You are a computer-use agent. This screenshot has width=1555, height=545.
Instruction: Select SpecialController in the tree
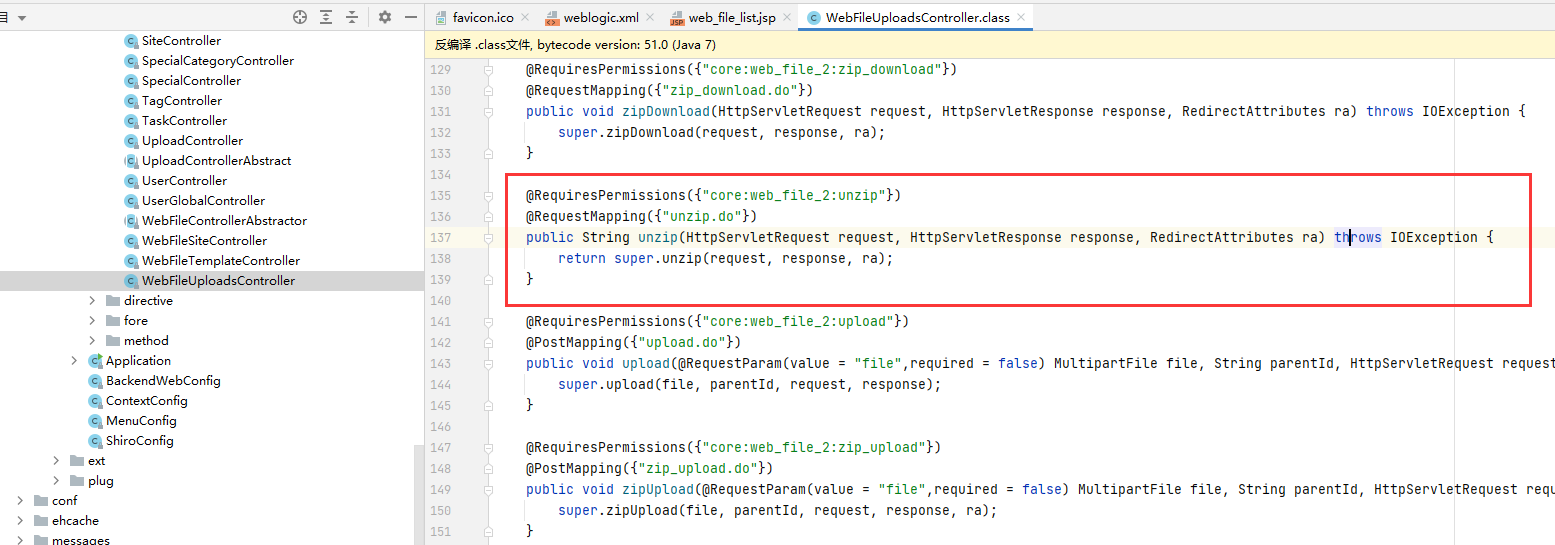pos(191,81)
